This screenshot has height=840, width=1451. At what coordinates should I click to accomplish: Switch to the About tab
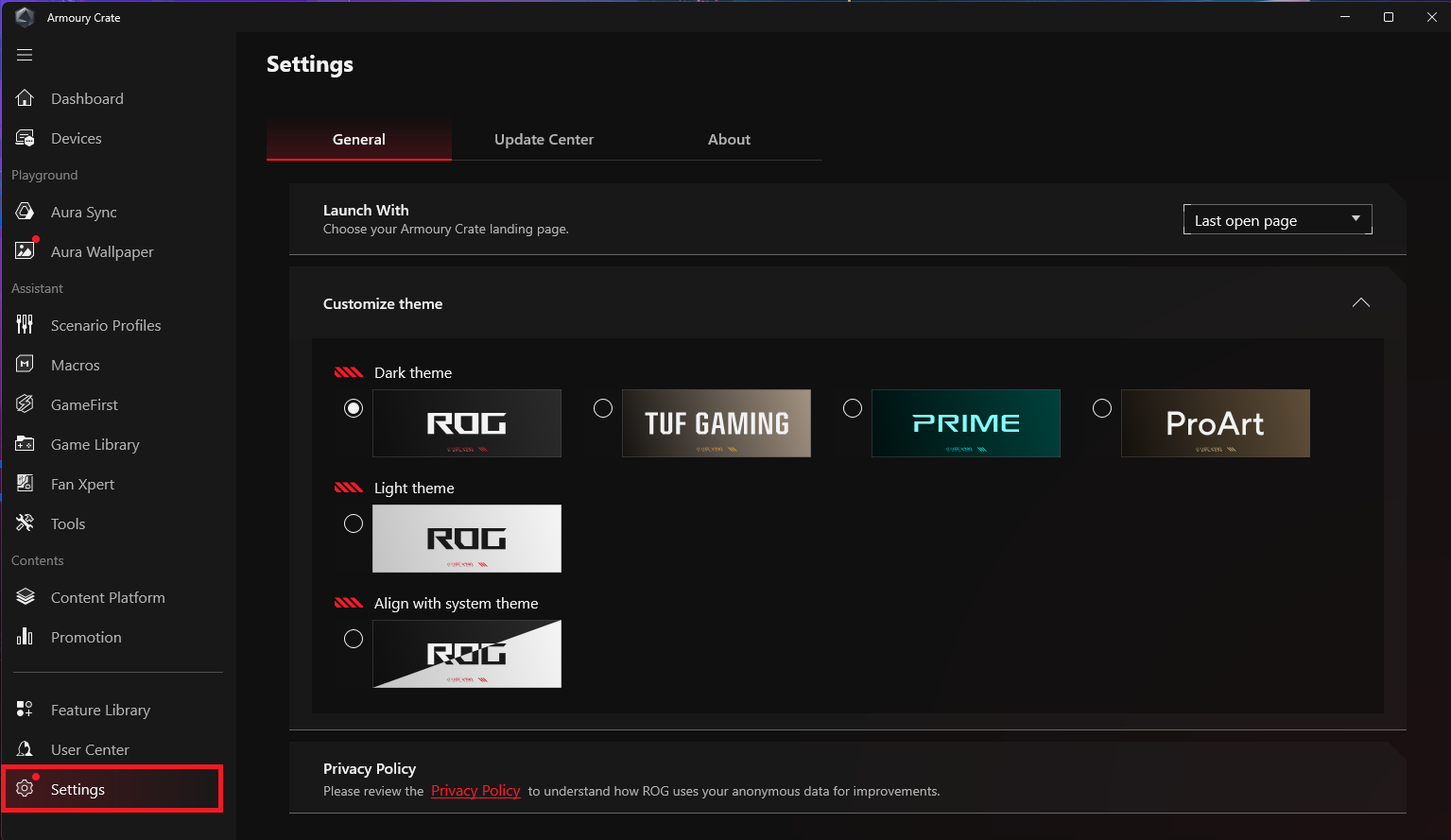(730, 139)
